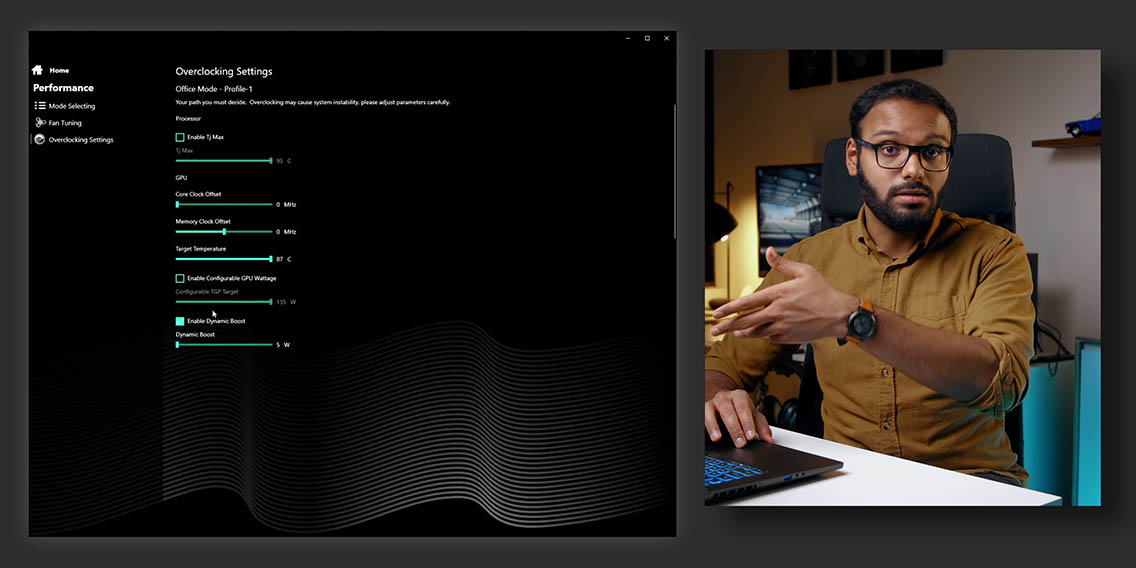The height and width of the screenshot is (568, 1136).
Task: Click the house icon beside Home
Action: coord(38,70)
